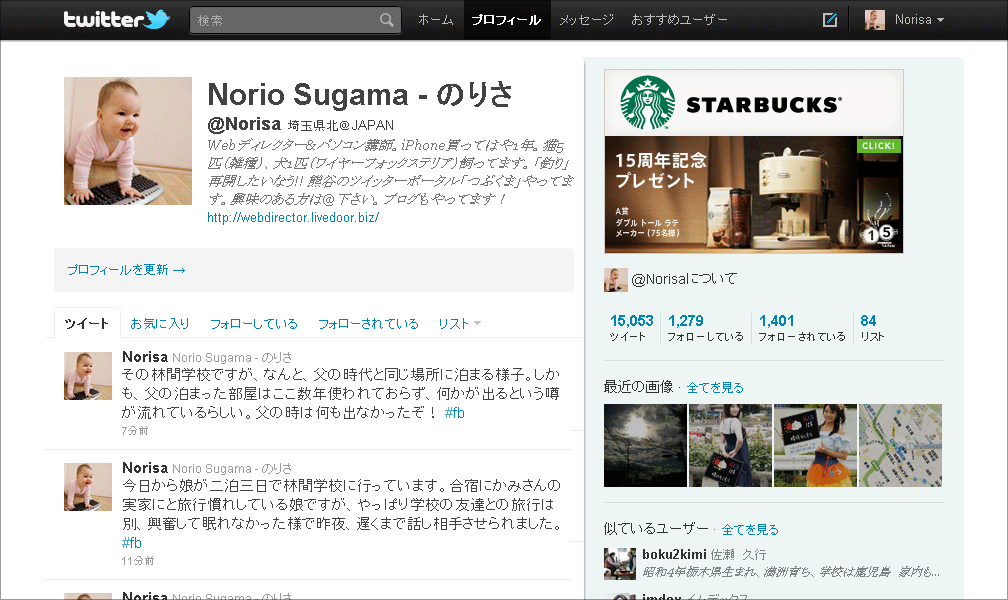Click Norisa author name on the 11分前 tweet
Viewport: 1008px width, 600px height.
pyautogui.click(x=145, y=468)
